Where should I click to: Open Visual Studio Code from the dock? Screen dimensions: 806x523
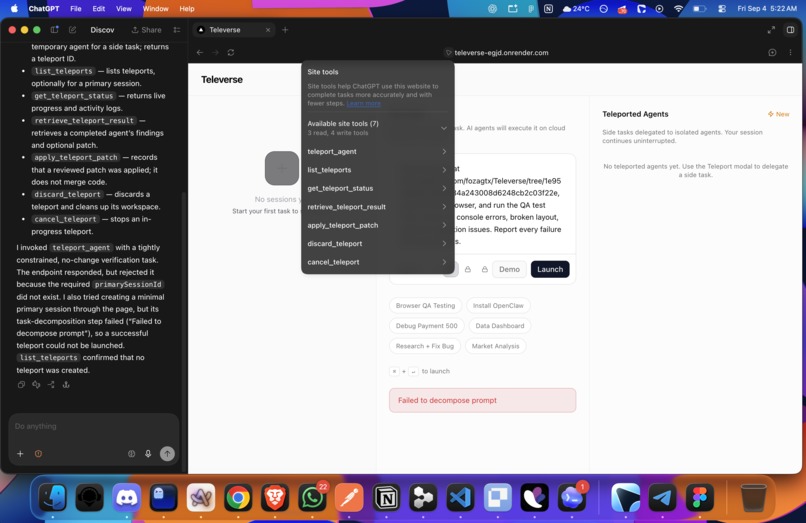[460, 498]
